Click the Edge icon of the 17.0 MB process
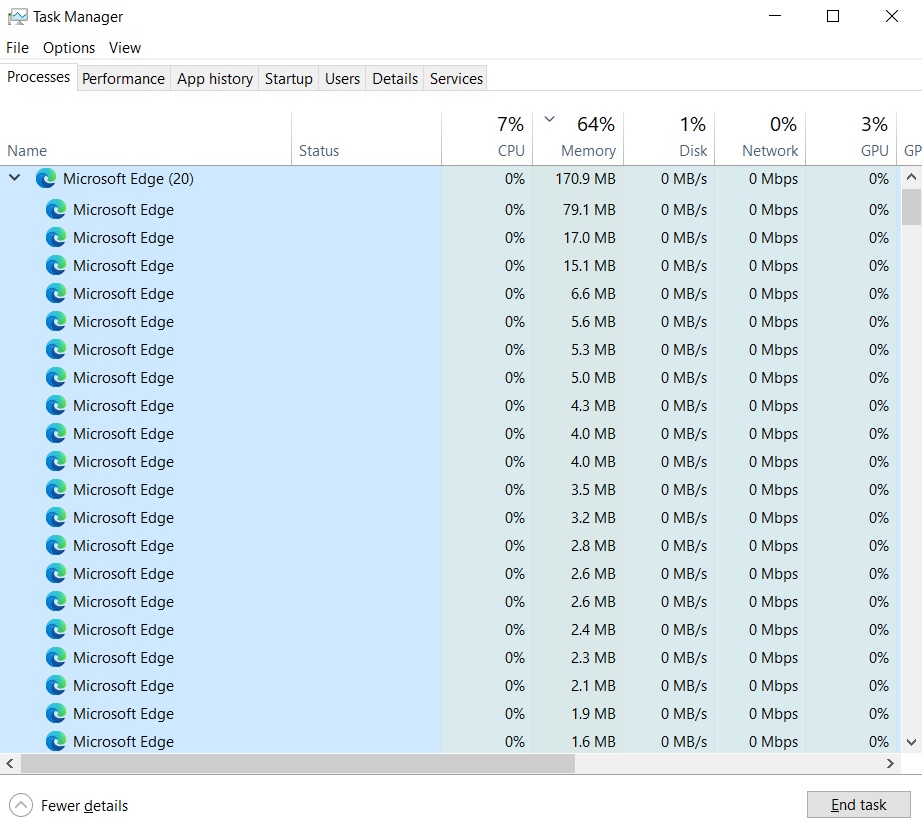The width and height of the screenshot is (922, 835). (x=58, y=238)
